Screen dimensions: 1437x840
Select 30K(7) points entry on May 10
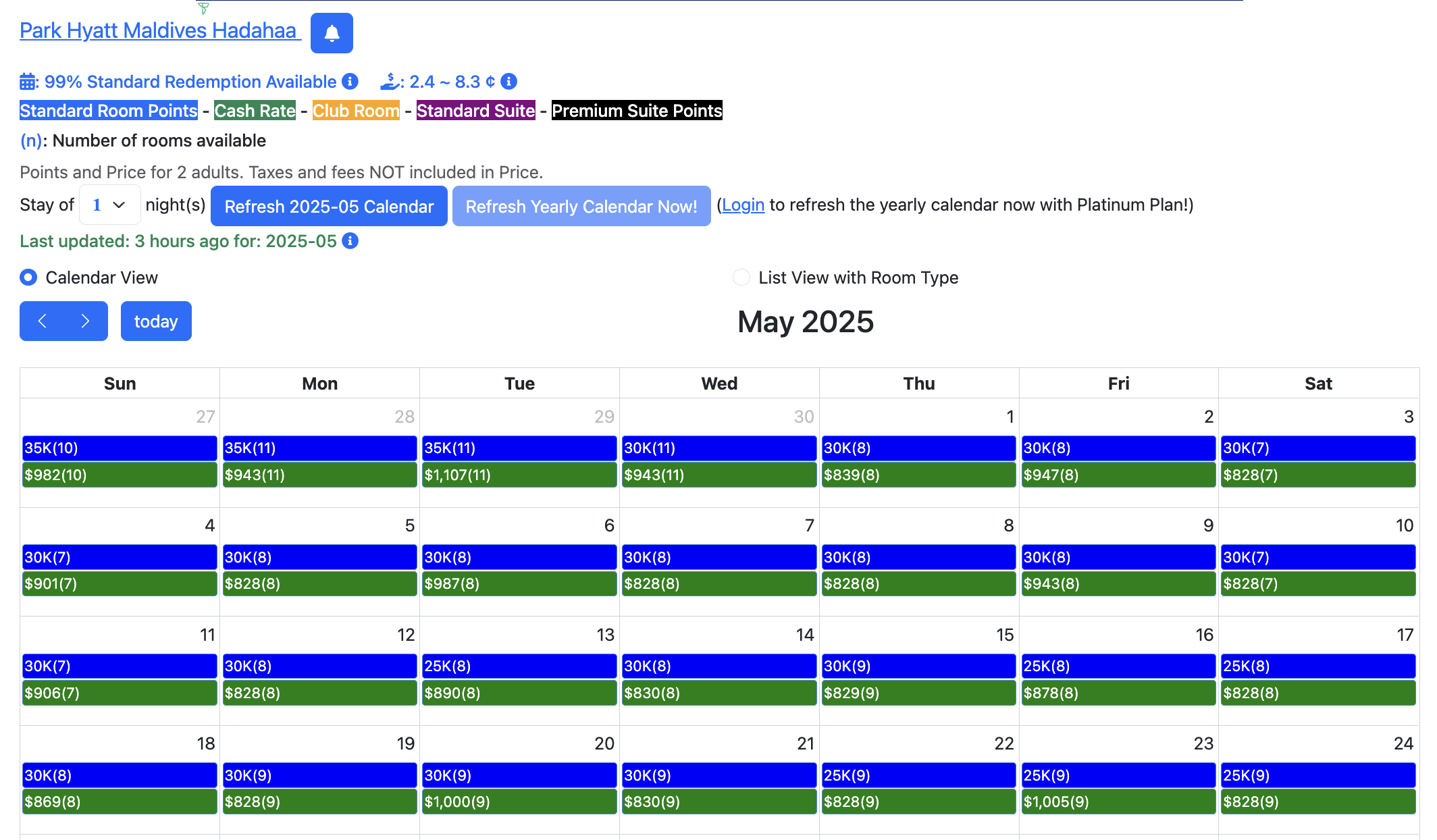click(1318, 557)
